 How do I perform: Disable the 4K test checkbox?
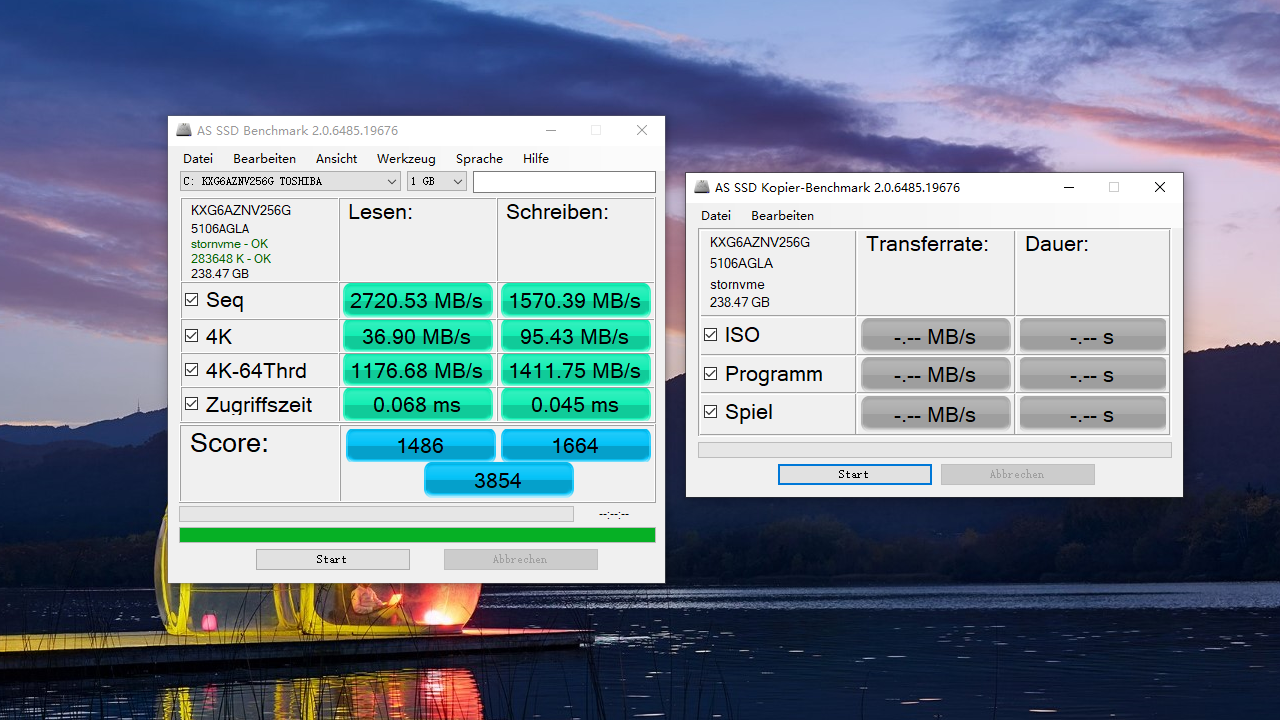pyautogui.click(x=190, y=336)
